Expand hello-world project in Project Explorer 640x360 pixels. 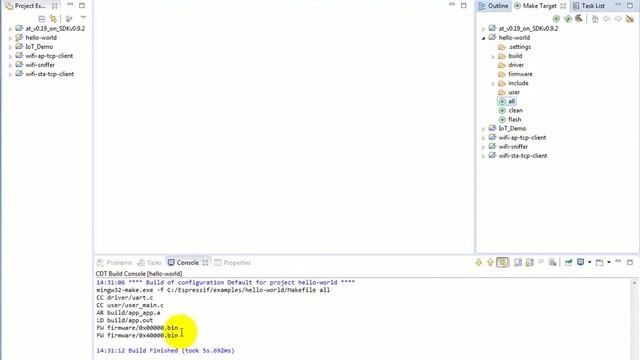point(10,38)
